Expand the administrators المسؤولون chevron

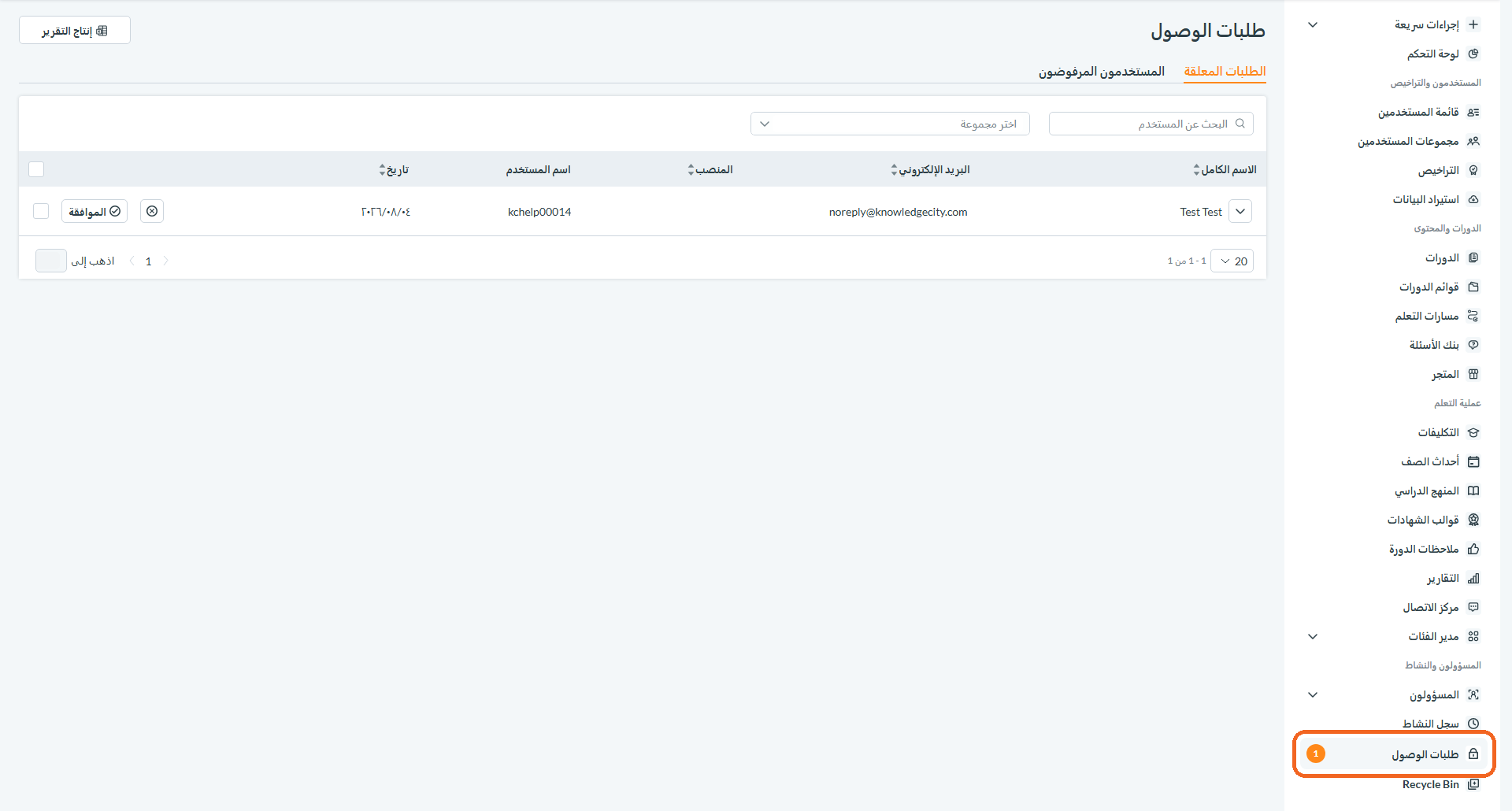1313,694
